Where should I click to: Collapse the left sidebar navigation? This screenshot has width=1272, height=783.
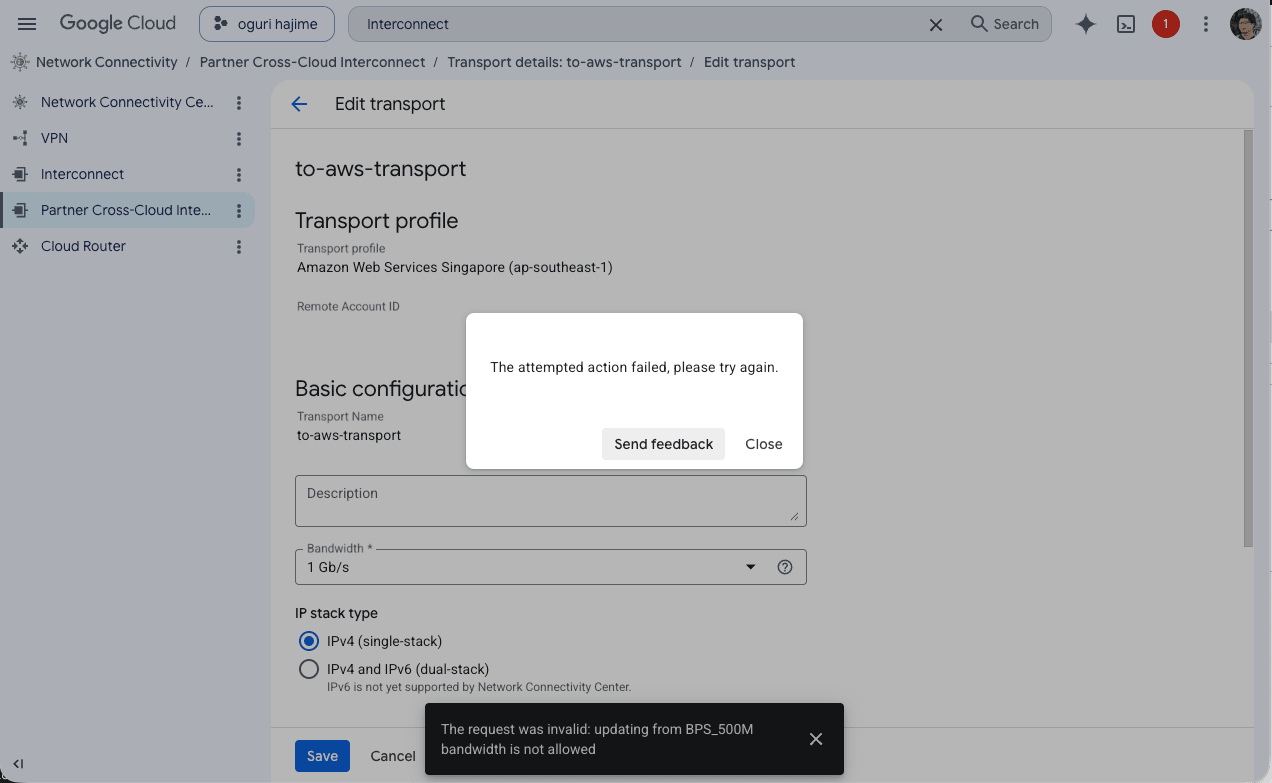(x=18, y=764)
